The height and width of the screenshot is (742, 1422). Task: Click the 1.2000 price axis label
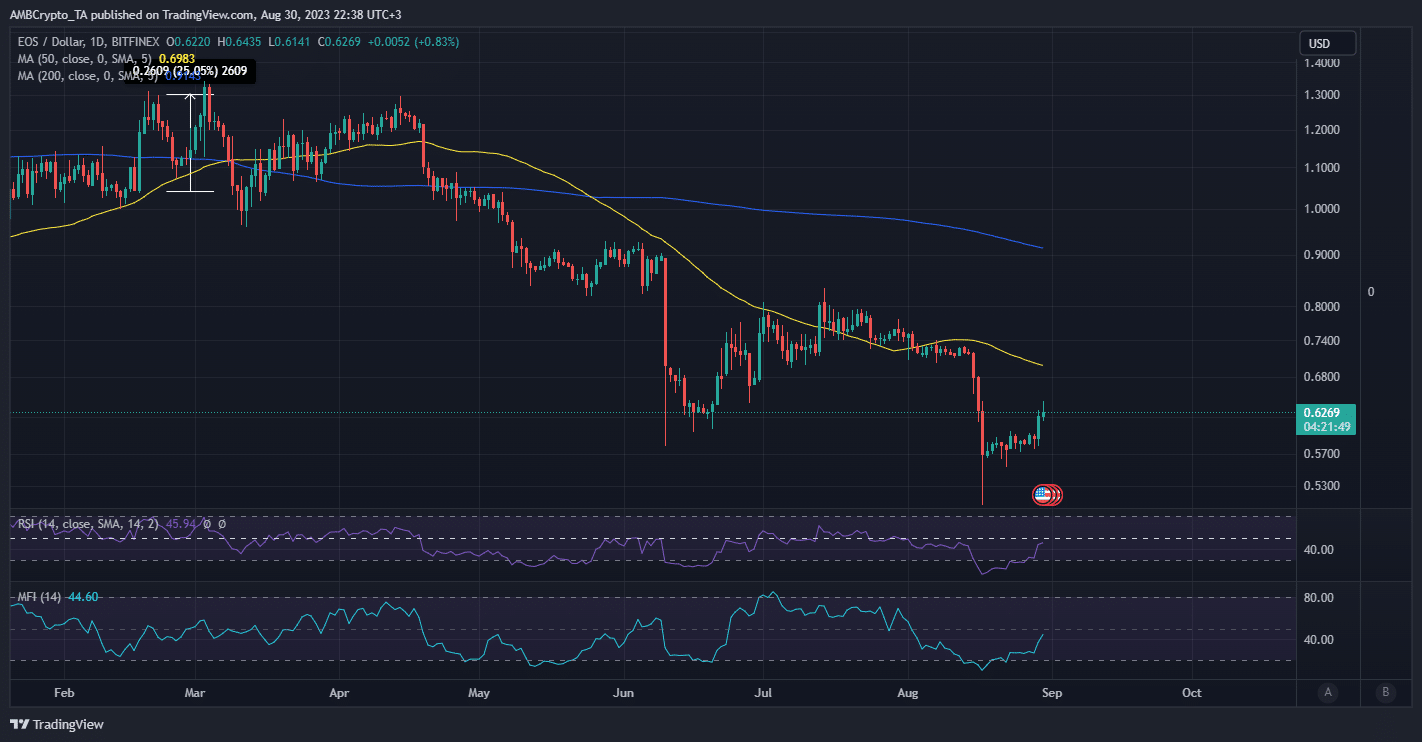(1323, 130)
